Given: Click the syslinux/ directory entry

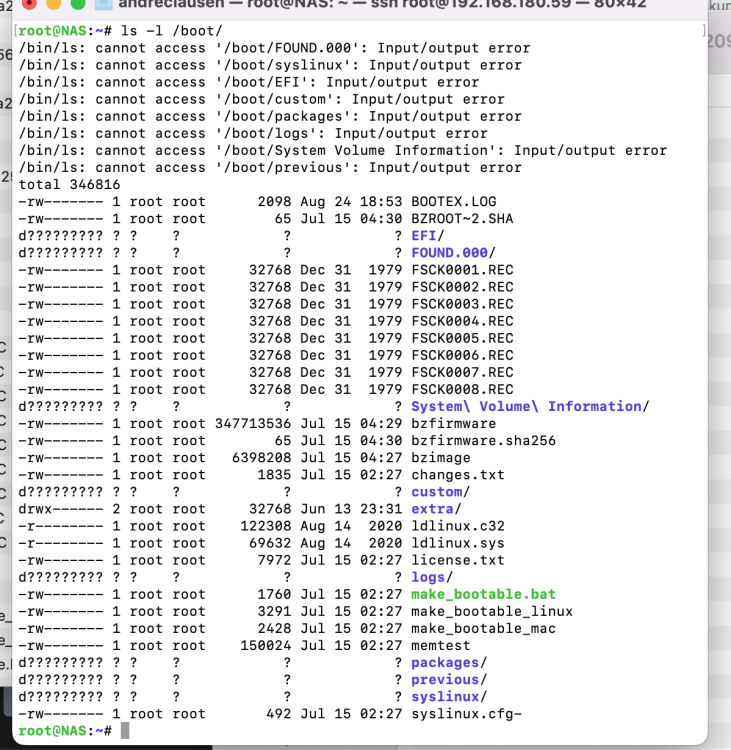Looking at the screenshot, I should 449,697.
